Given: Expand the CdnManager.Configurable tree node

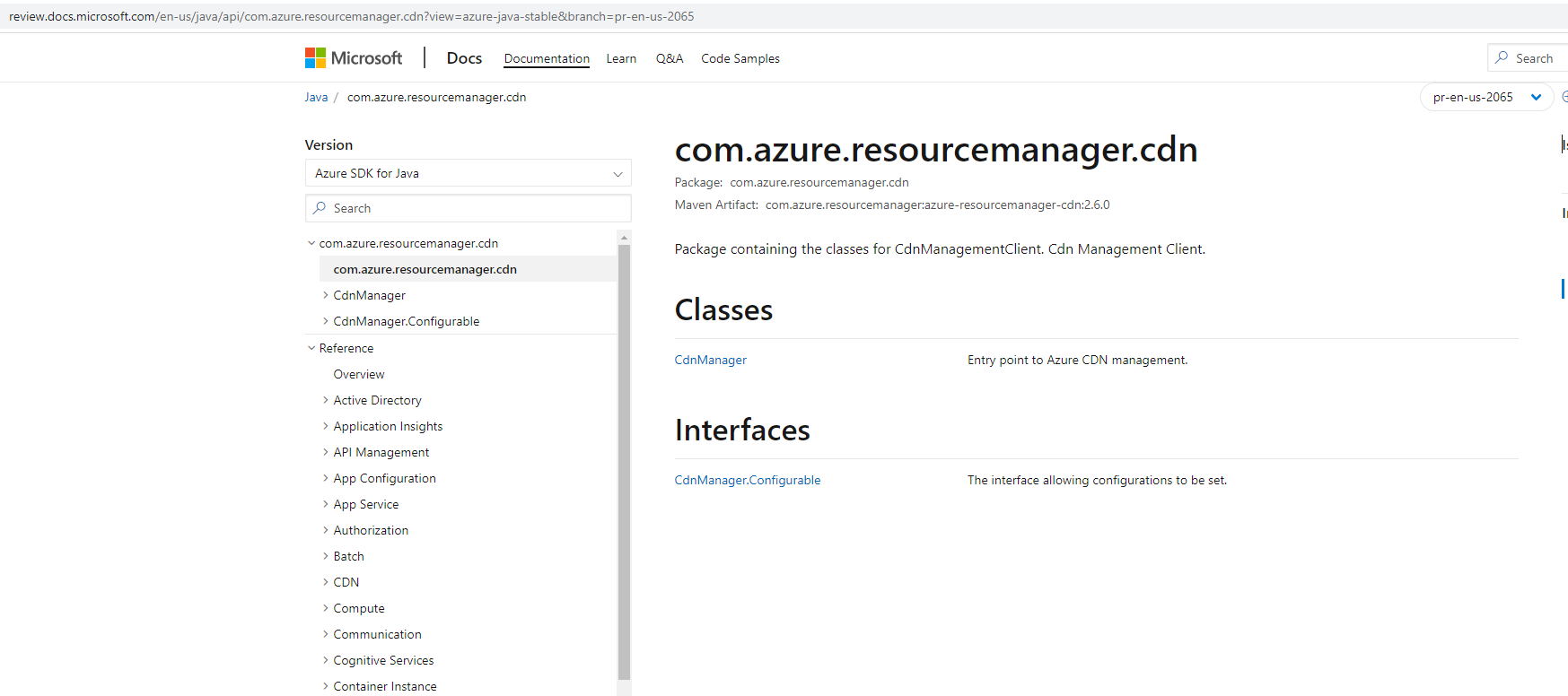Looking at the screenshot, I should coord(325,321).
